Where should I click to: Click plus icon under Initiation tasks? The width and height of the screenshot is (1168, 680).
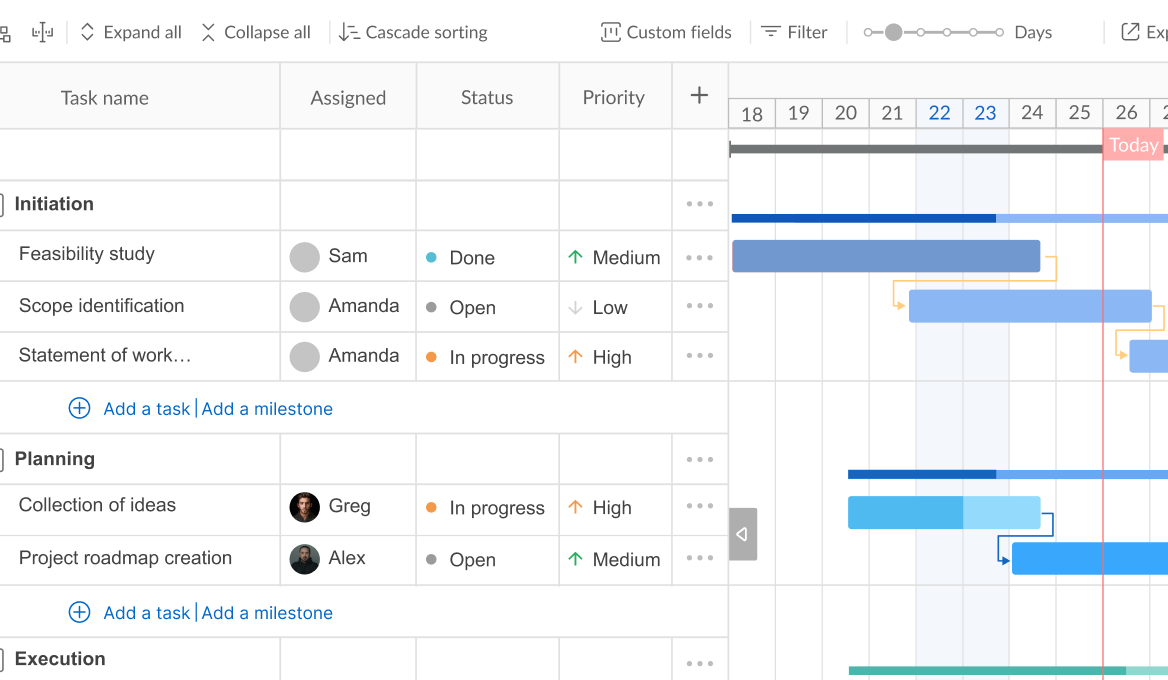tap(80, 408)
